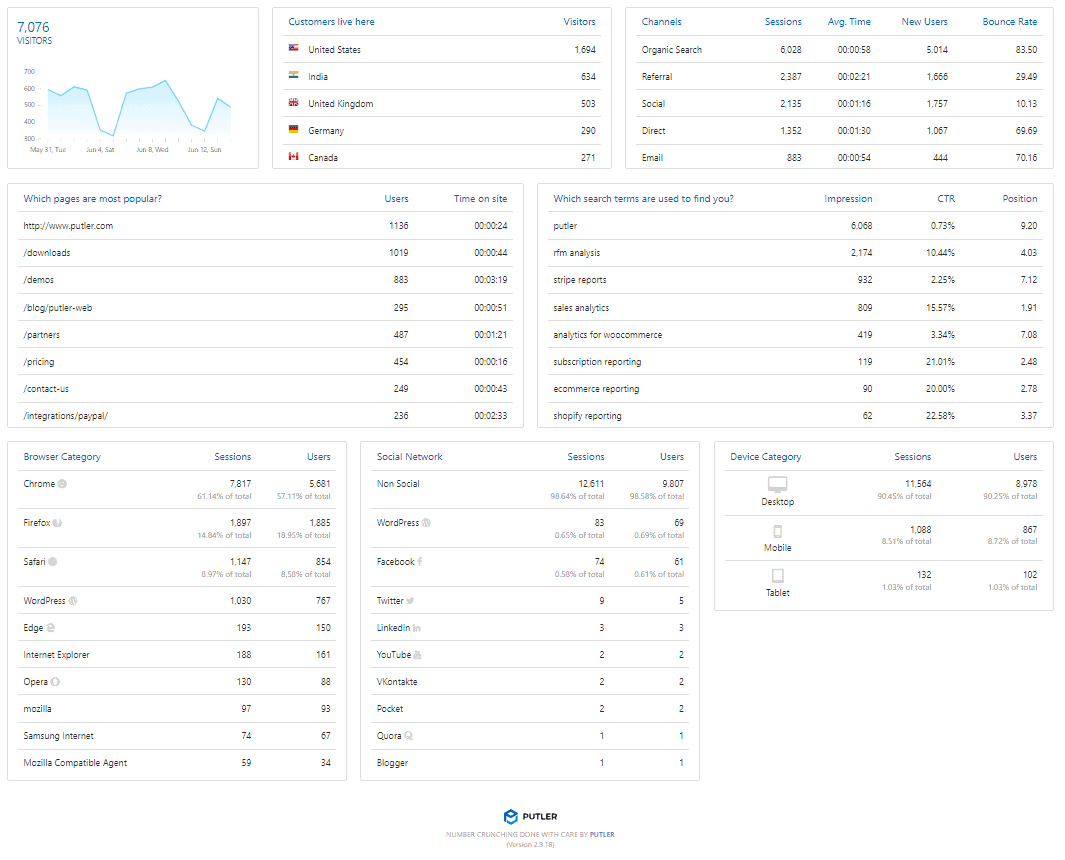Screen dimensions: 1065x860
Task: Select the Email channel row
Action: pos(840,158)
